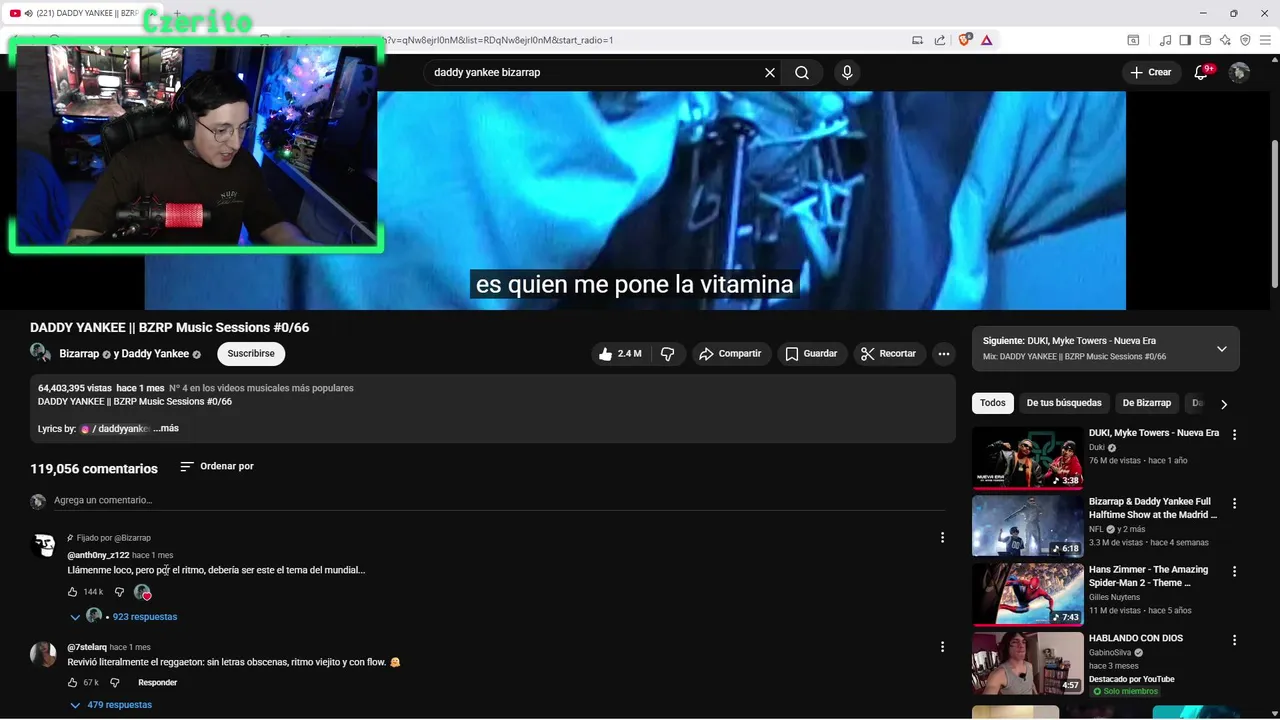
Task: Like the video with 2.4 M likes
Action: (620, 354)
